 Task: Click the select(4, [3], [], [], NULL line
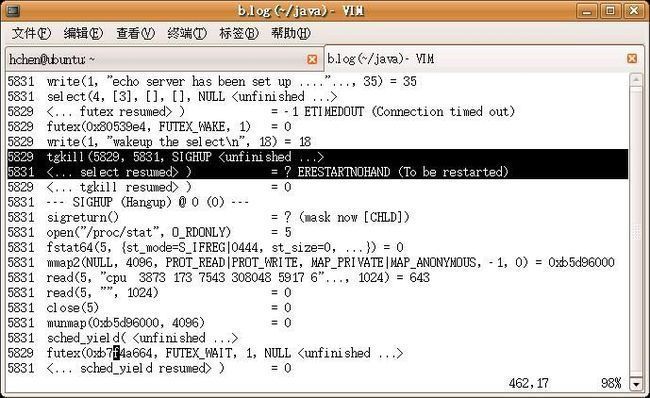172,97
